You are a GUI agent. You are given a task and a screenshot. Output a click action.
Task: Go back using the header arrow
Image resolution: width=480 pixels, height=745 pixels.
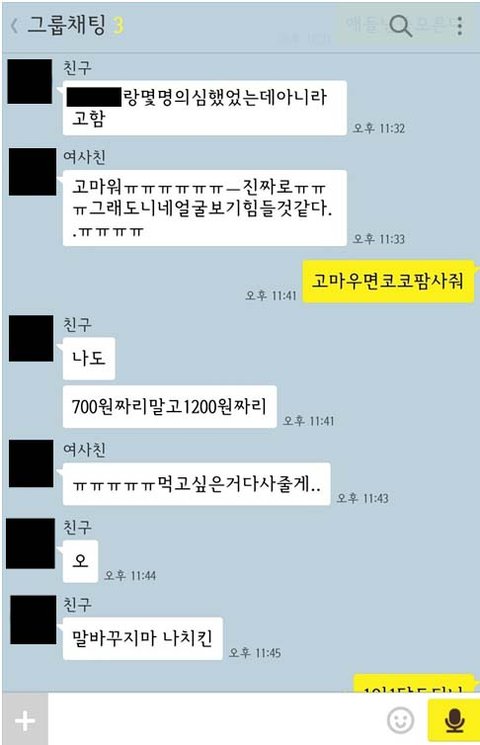pos(15,26)
